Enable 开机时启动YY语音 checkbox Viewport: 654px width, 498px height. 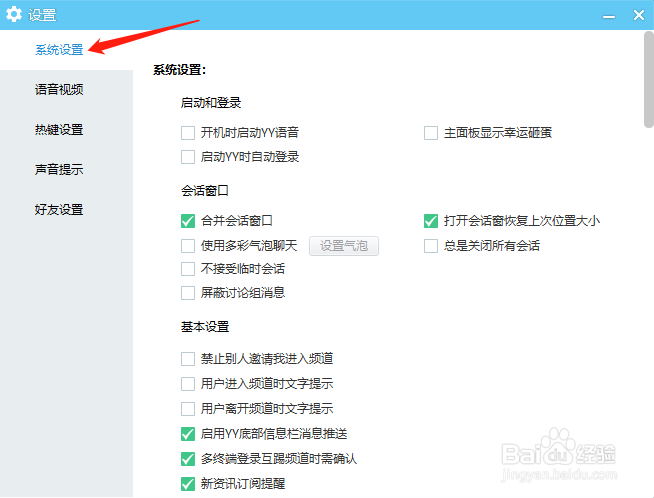(x=188, y=133)
